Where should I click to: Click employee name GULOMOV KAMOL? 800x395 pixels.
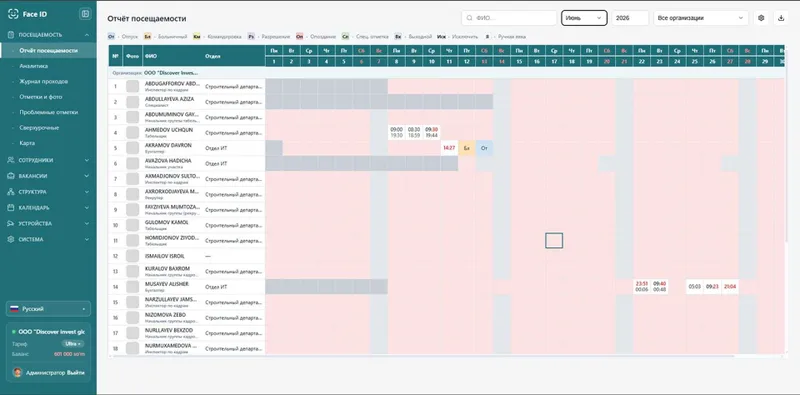166,223
